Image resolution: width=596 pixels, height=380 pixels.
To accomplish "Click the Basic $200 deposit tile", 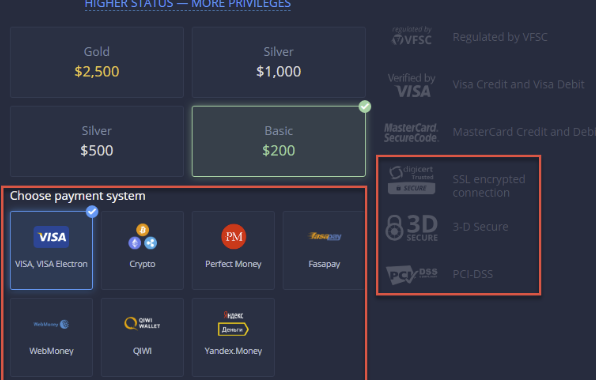I will pos(279,141).
